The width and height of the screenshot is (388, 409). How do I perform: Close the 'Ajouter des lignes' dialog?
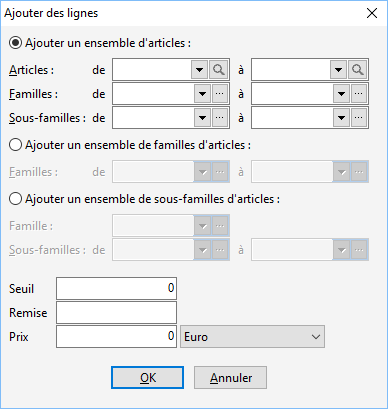372,13
